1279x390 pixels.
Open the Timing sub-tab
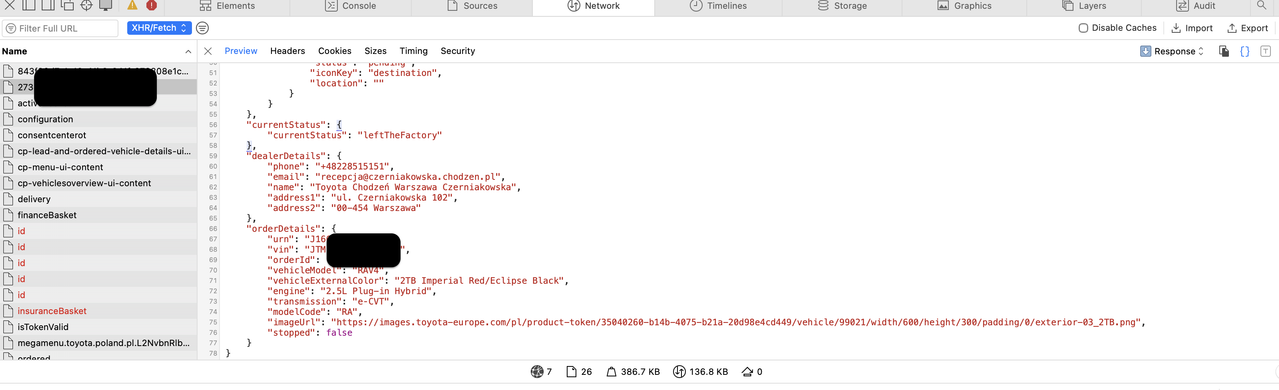[x=414, y=51]
